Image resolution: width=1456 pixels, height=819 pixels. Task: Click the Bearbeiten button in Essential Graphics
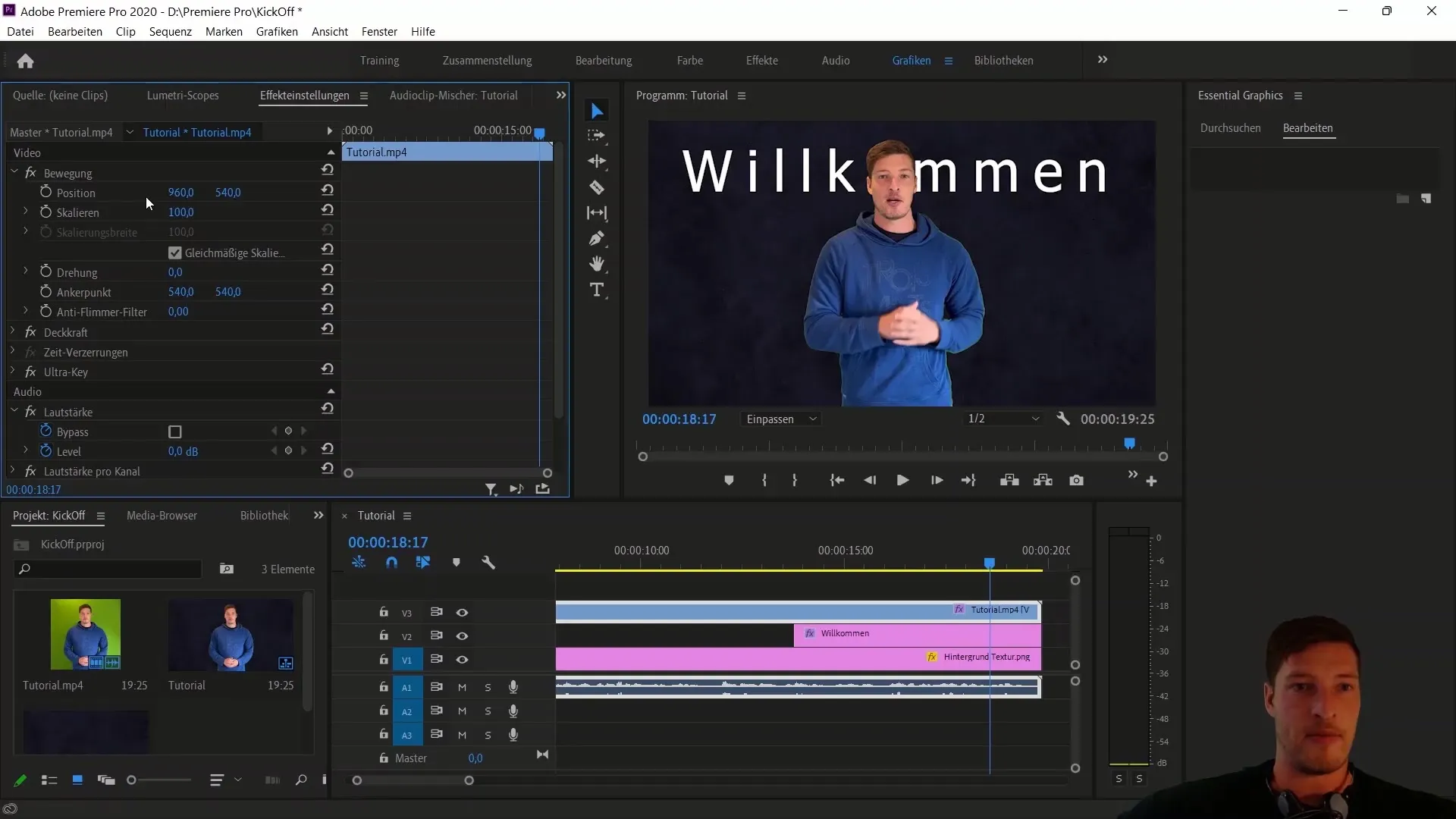click(x=1308, y=128)
